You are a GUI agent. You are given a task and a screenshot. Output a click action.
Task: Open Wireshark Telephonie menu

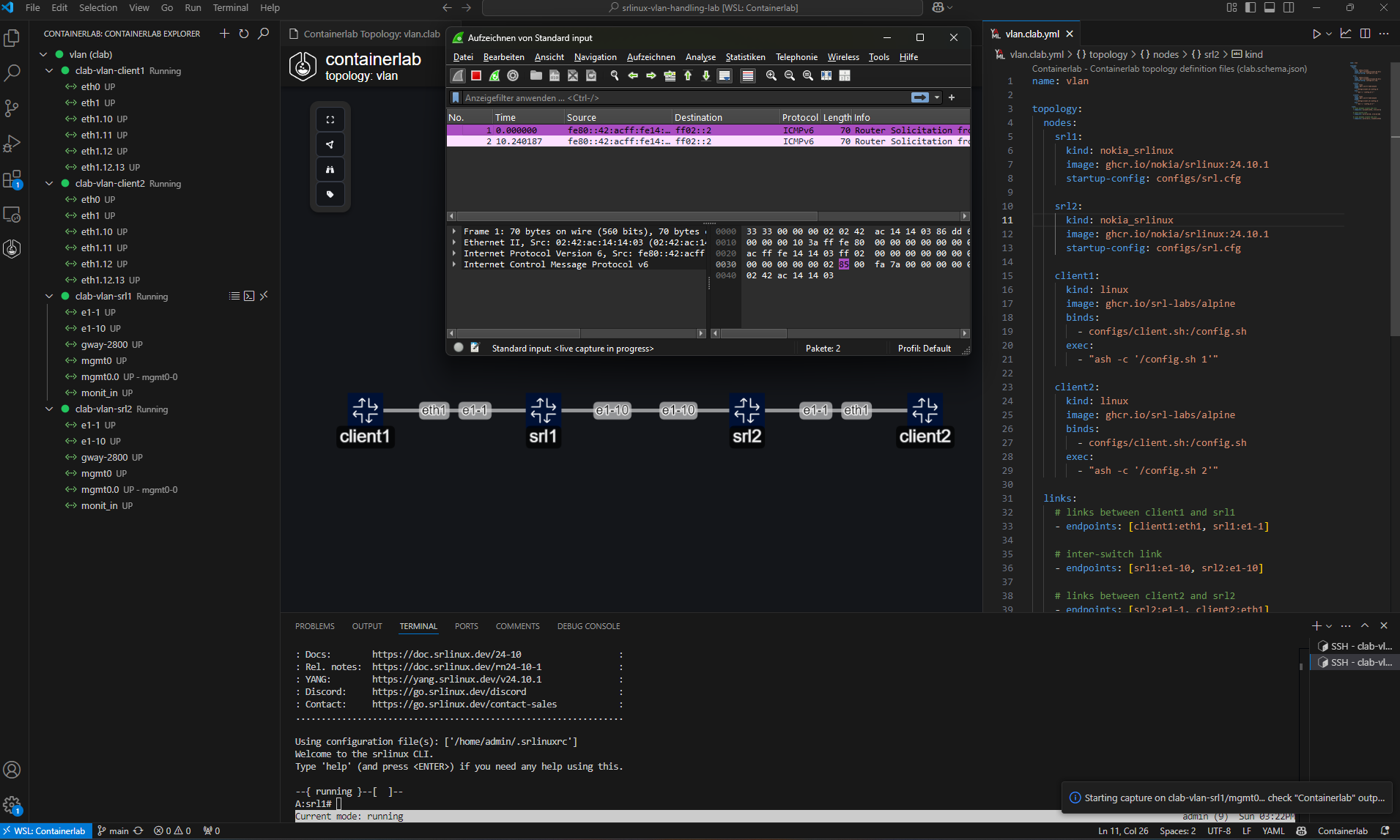click(x=796, y=57)
